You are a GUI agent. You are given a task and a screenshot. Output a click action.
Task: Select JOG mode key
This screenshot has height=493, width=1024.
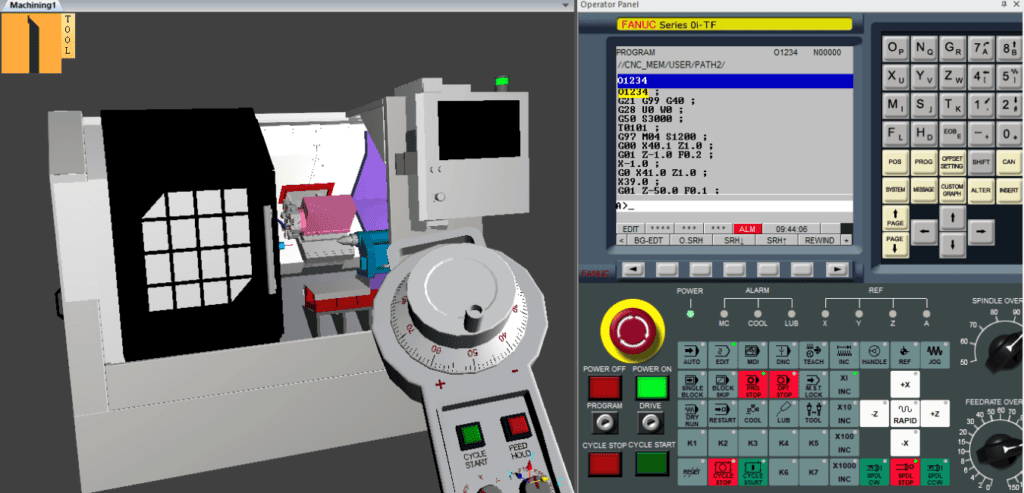[x=935, y=355]
